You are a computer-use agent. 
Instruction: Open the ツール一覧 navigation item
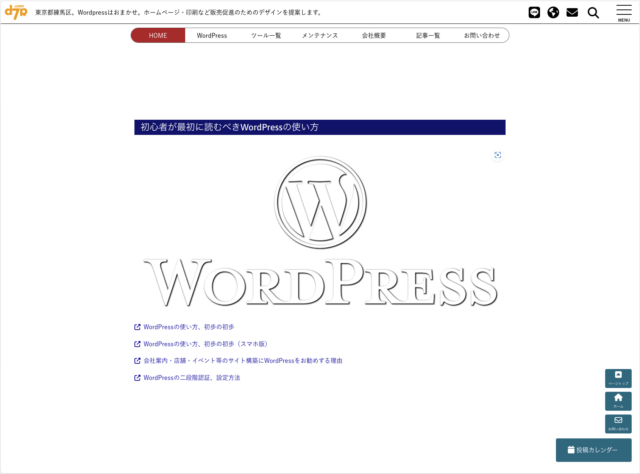click(266, 36)
